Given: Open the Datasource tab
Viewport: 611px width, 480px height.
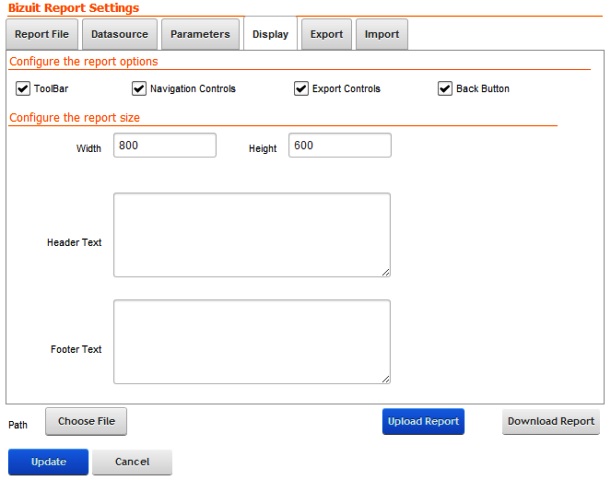Looking at the screenshot, I should pos(120,34).
